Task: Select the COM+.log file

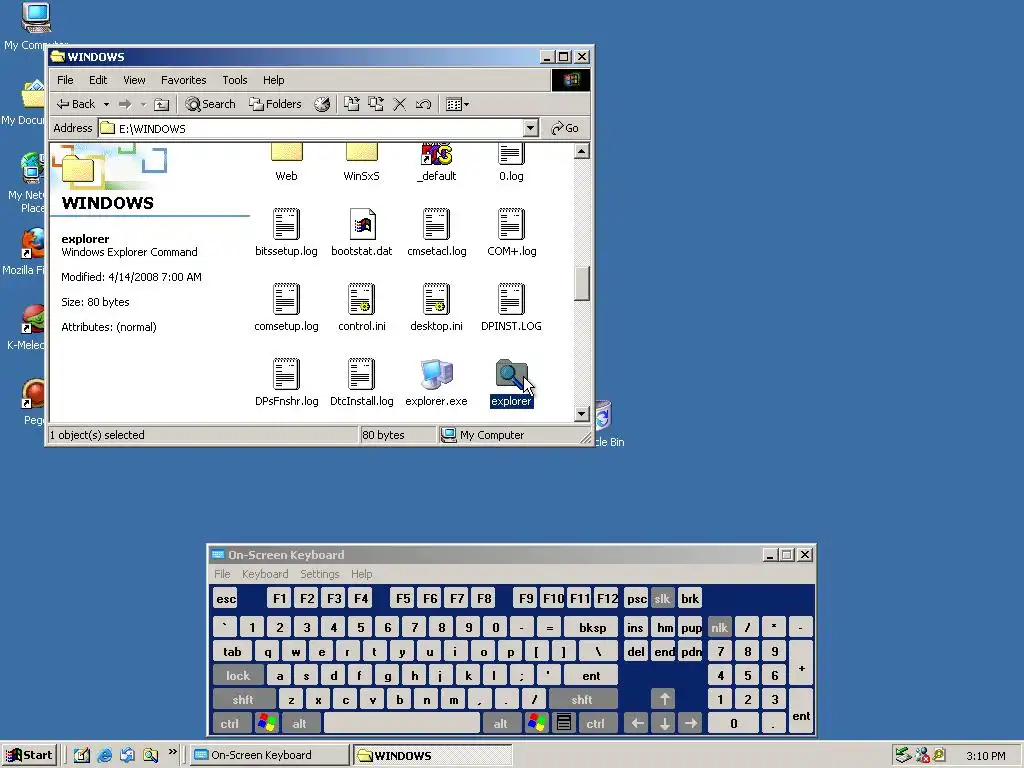Action: click(x=511, y=232)
